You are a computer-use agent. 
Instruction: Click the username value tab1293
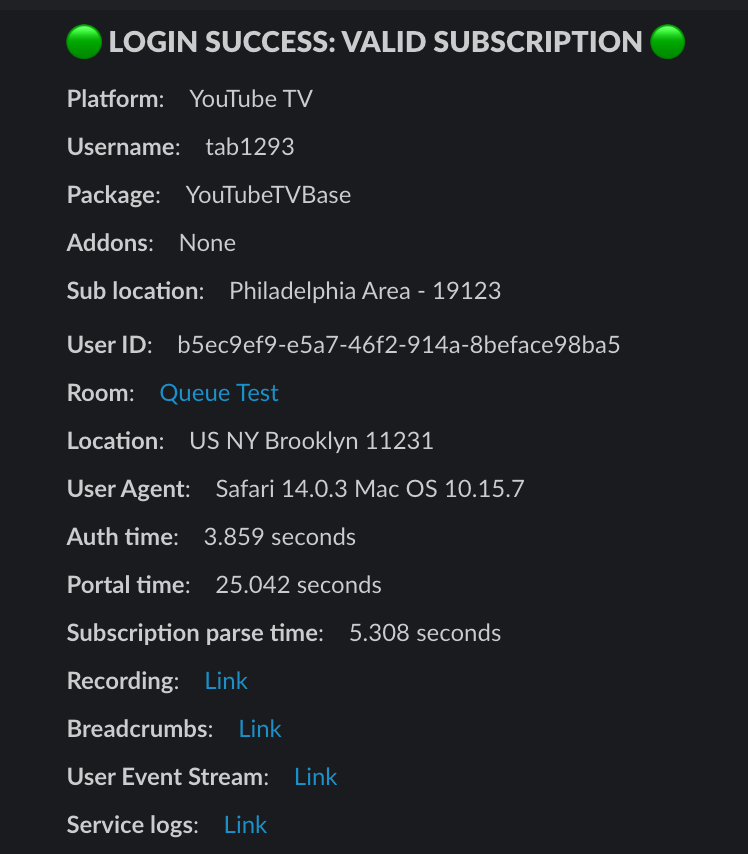click(250, 147)
